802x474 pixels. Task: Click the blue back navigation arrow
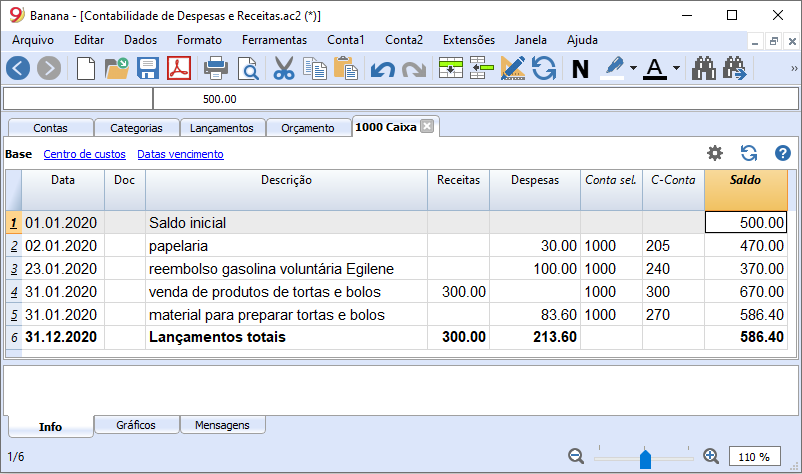18,68
